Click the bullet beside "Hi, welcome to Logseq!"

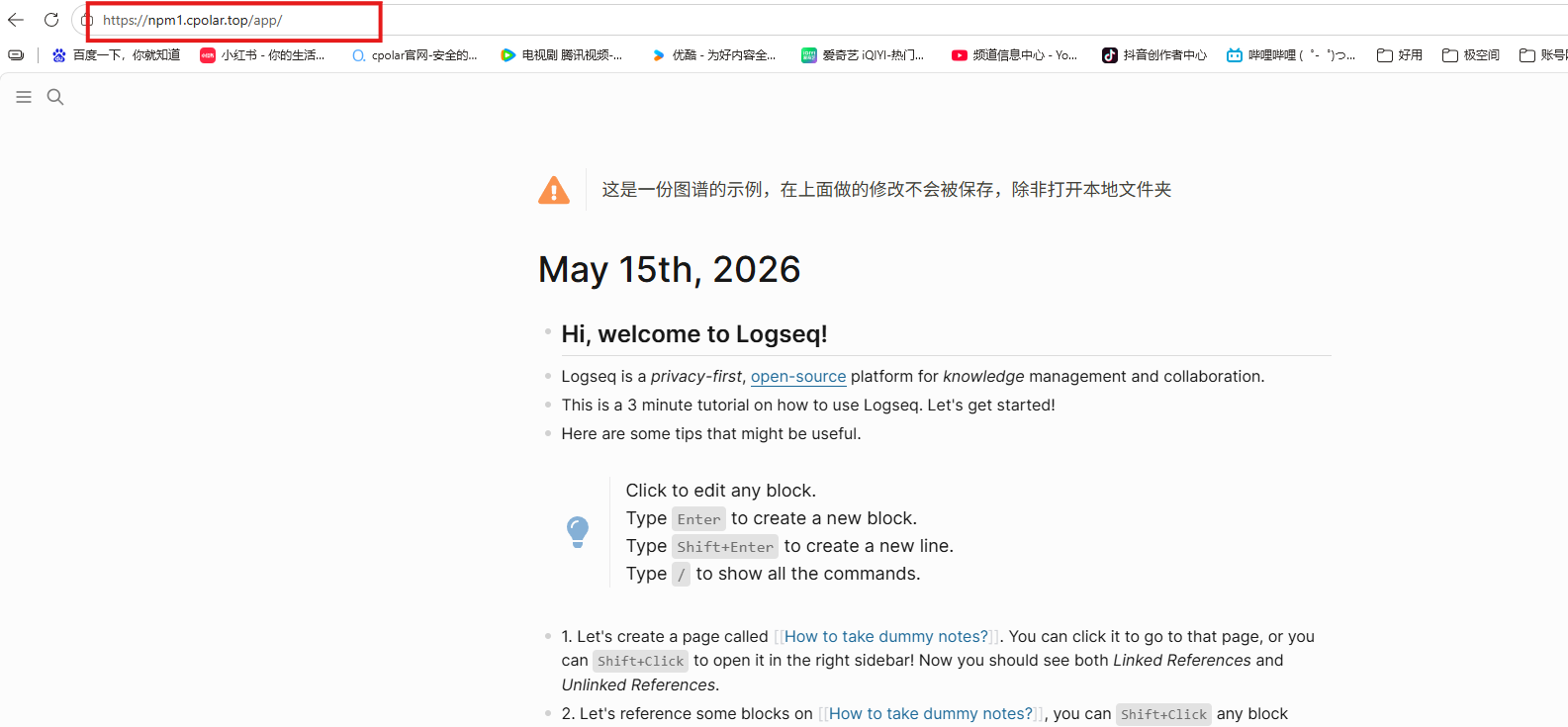547,332
